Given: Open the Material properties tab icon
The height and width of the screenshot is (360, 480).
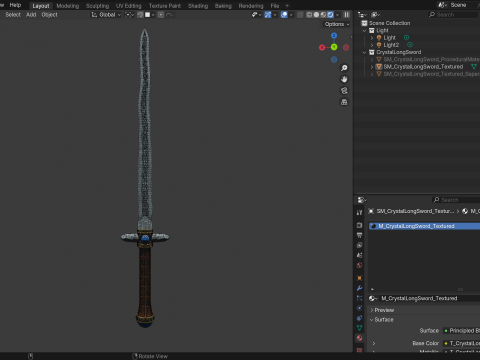Looking at the screenshot, I should [359, 338].
